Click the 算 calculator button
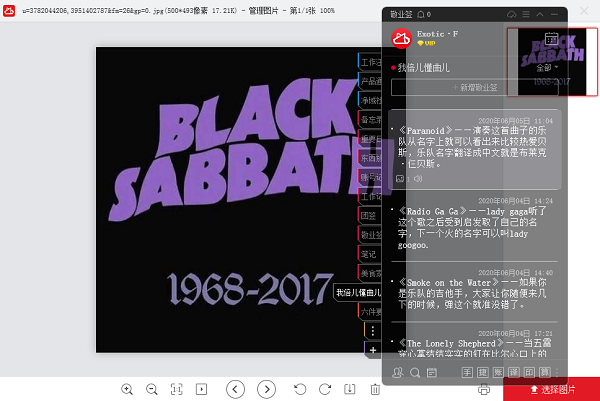This screenshot has height=401, width=600. click(x=545, y=372)
